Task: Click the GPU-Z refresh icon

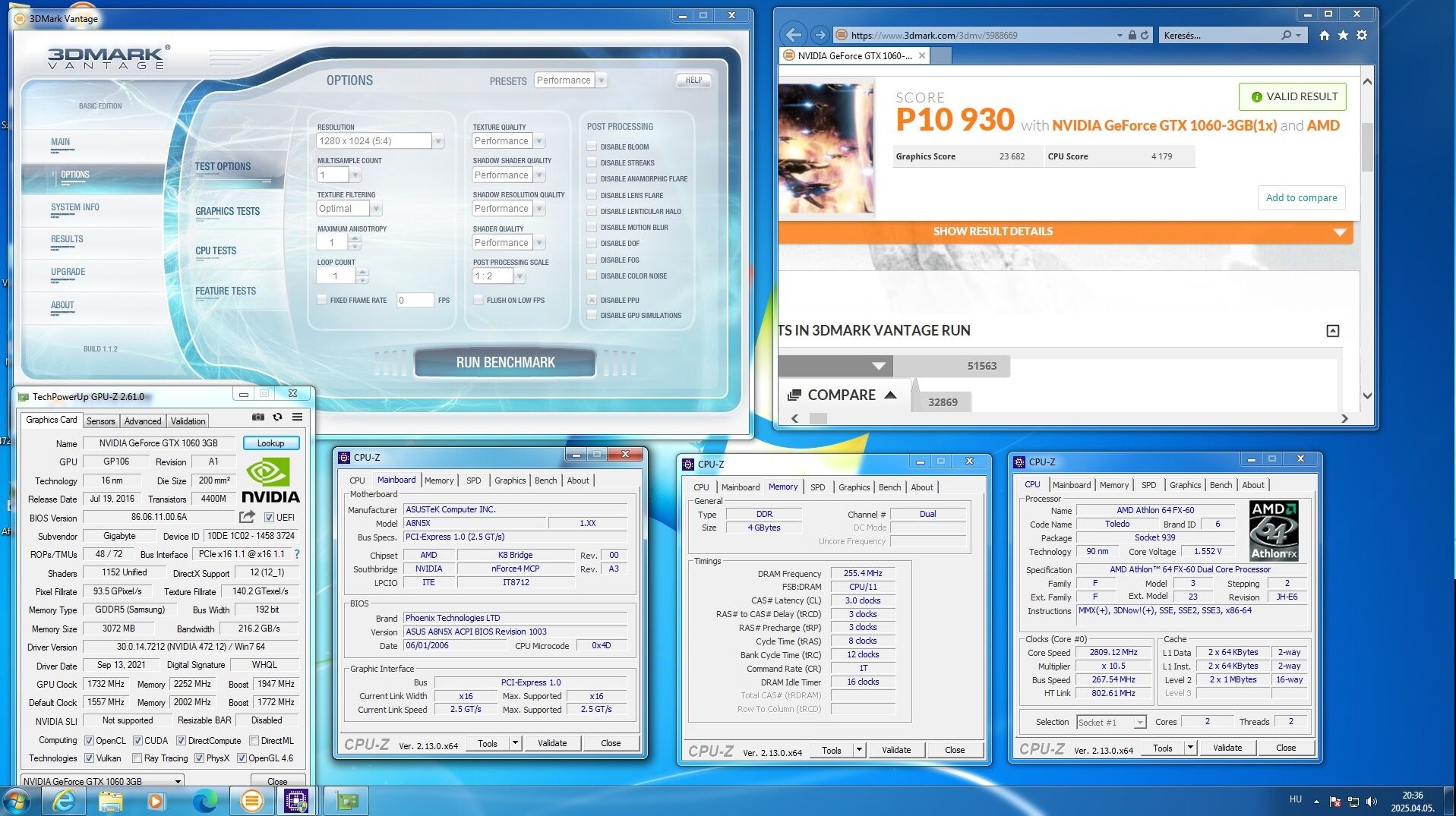Action: click(277, 417)
